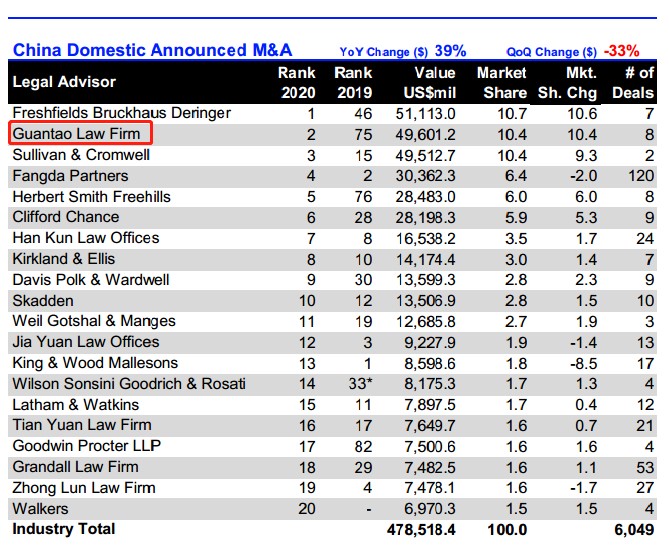Select the Wilson Sonsini Goodrich & Rosati name
This screenshot has height=557, width=669.
pyautogui.click(x=128, y=384)
